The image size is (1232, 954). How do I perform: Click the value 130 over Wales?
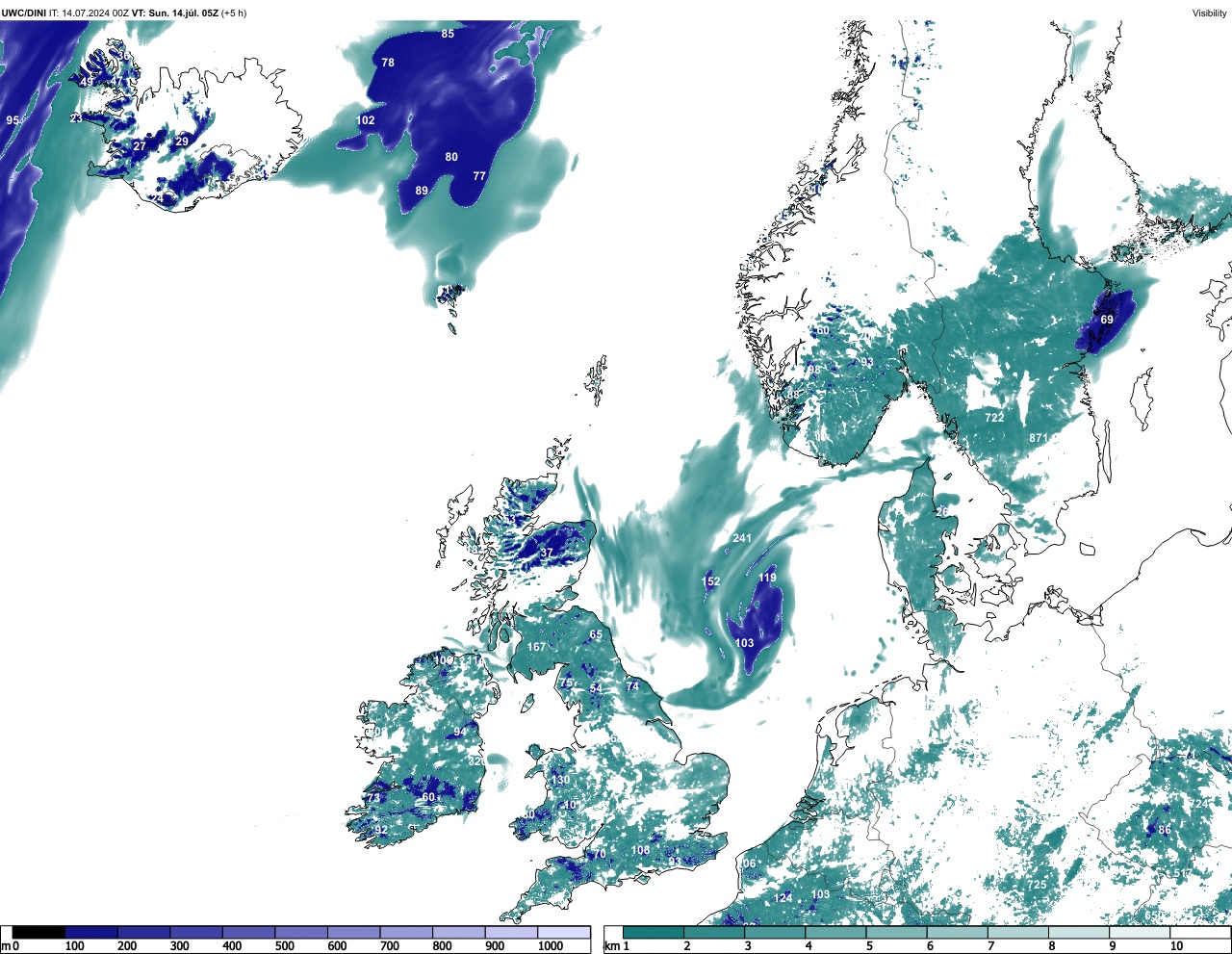(560, 780)
